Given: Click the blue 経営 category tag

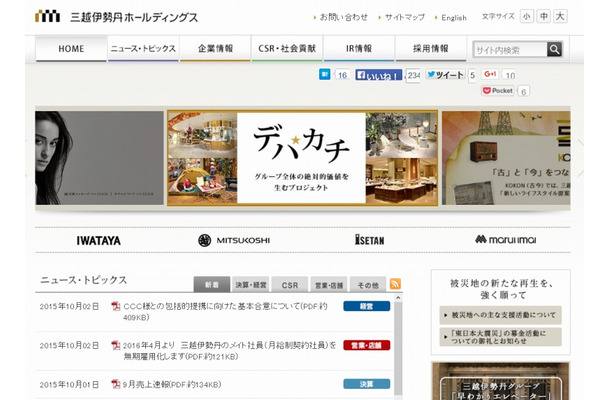Looking at the screenshot, I should pos(366,306).
